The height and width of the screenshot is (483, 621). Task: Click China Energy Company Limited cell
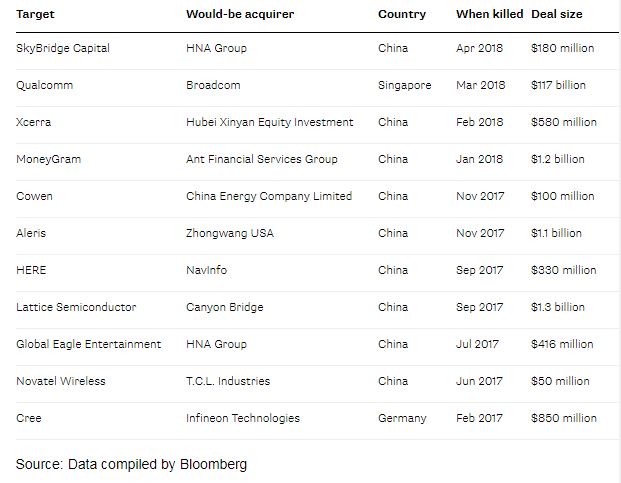pos(268,196)
